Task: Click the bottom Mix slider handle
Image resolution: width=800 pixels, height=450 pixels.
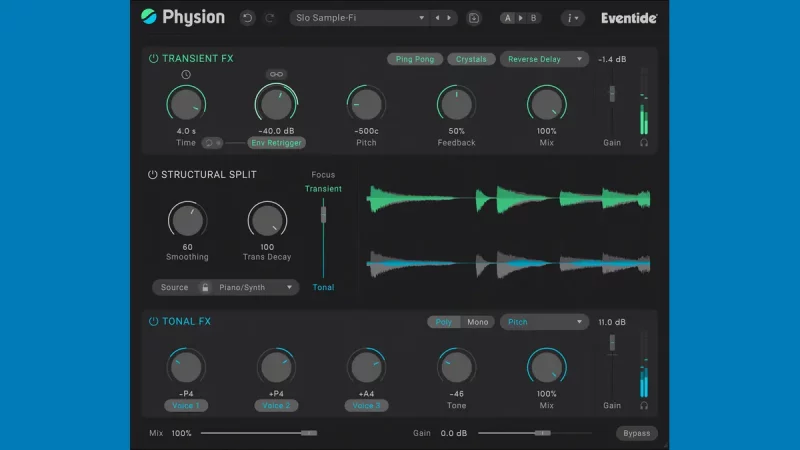Action: [309, 433]
